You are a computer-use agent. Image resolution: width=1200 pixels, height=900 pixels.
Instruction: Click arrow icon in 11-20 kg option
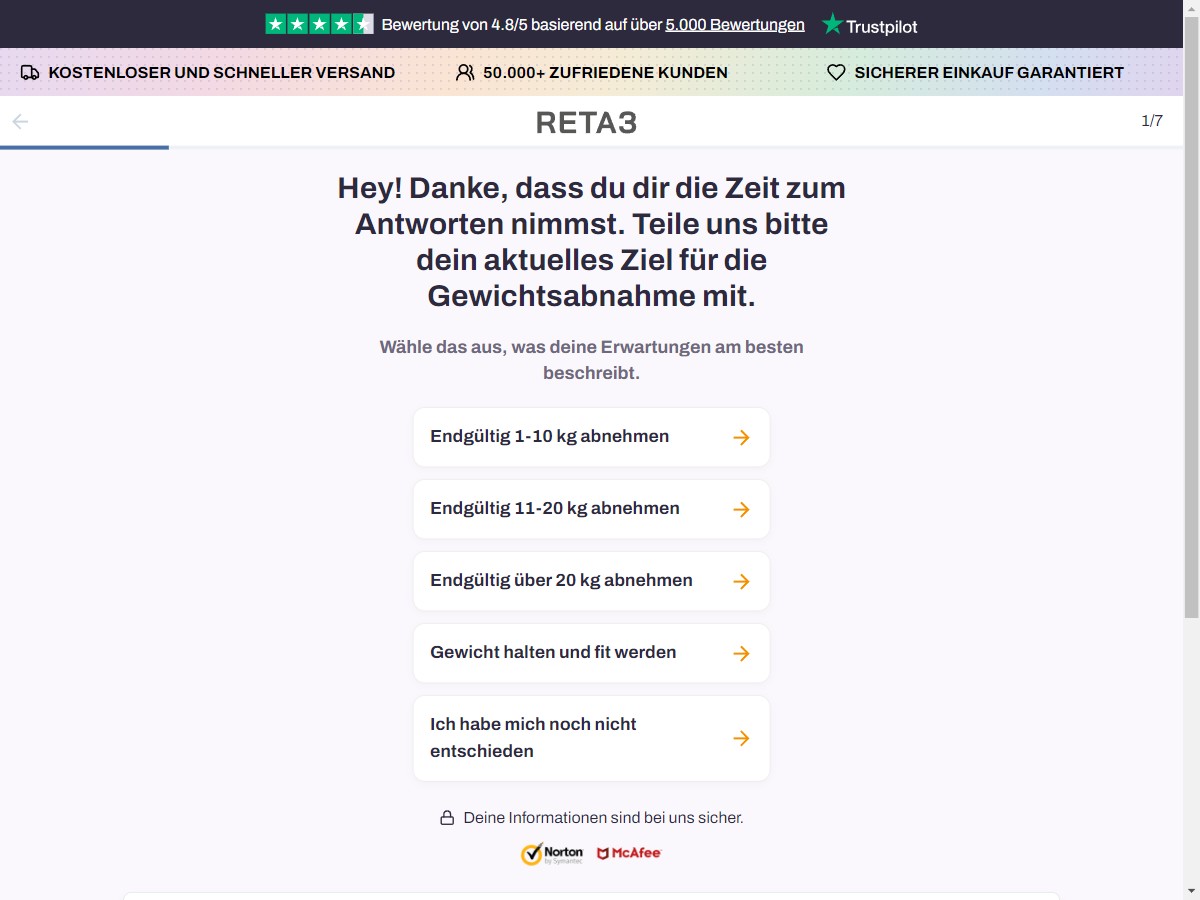pos(741,509)
